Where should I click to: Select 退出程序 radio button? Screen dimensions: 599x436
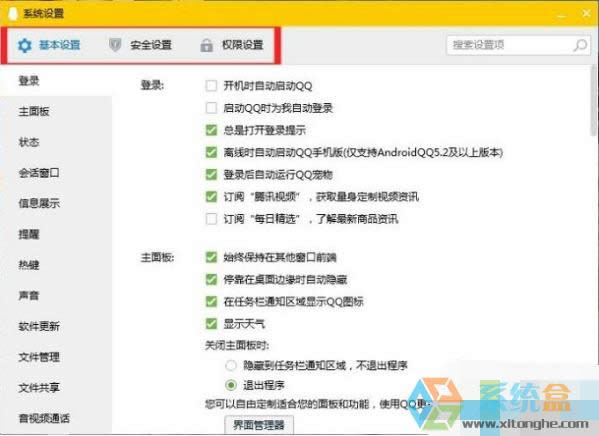[231, 385]
